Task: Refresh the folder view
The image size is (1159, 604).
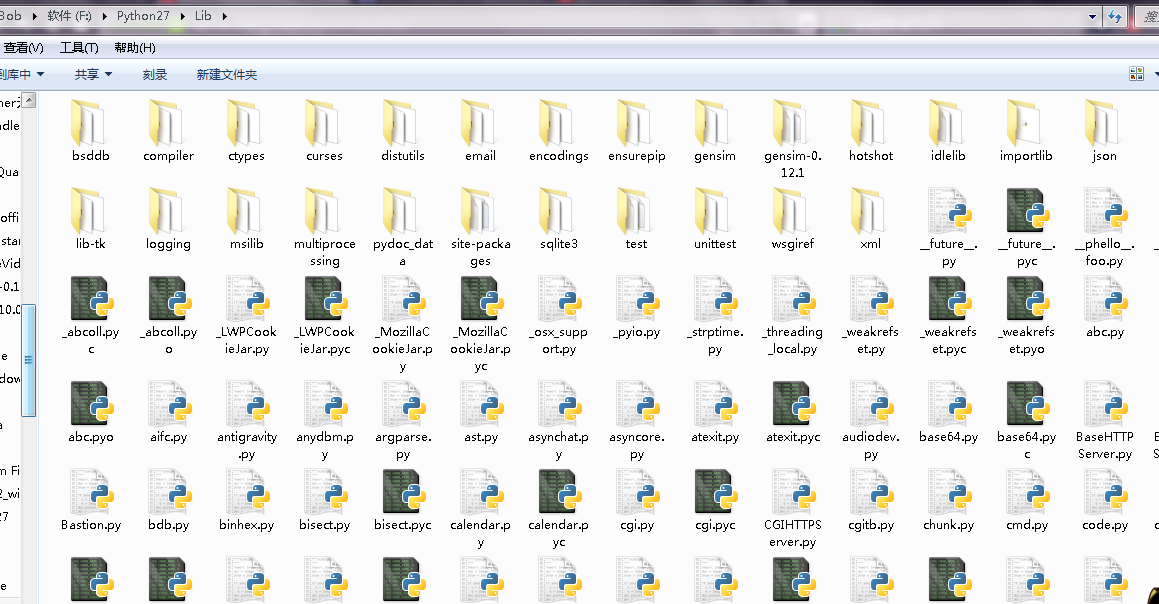Action: pyautogui.click(x=1115, y=16)
